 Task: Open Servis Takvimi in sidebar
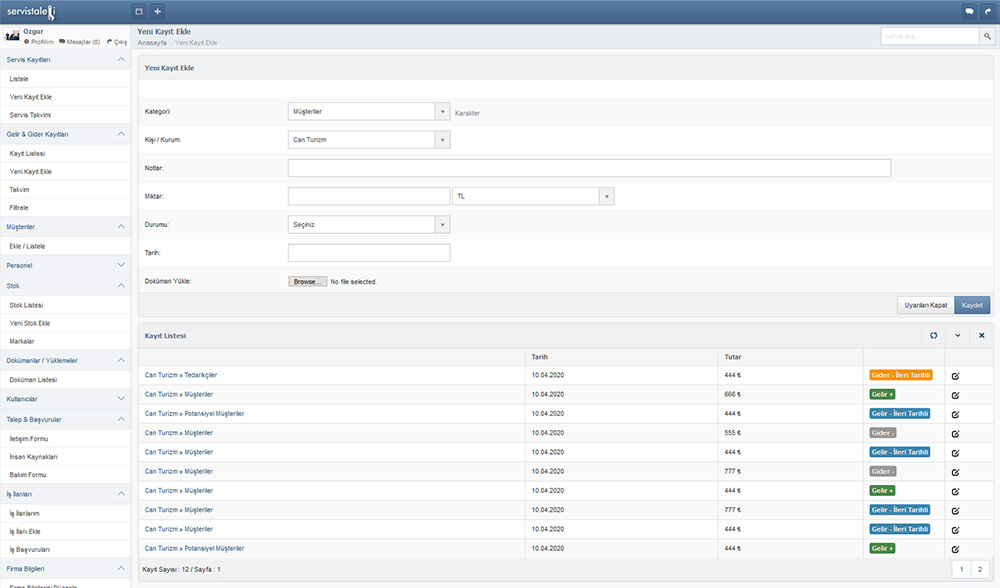pos(30,115)
